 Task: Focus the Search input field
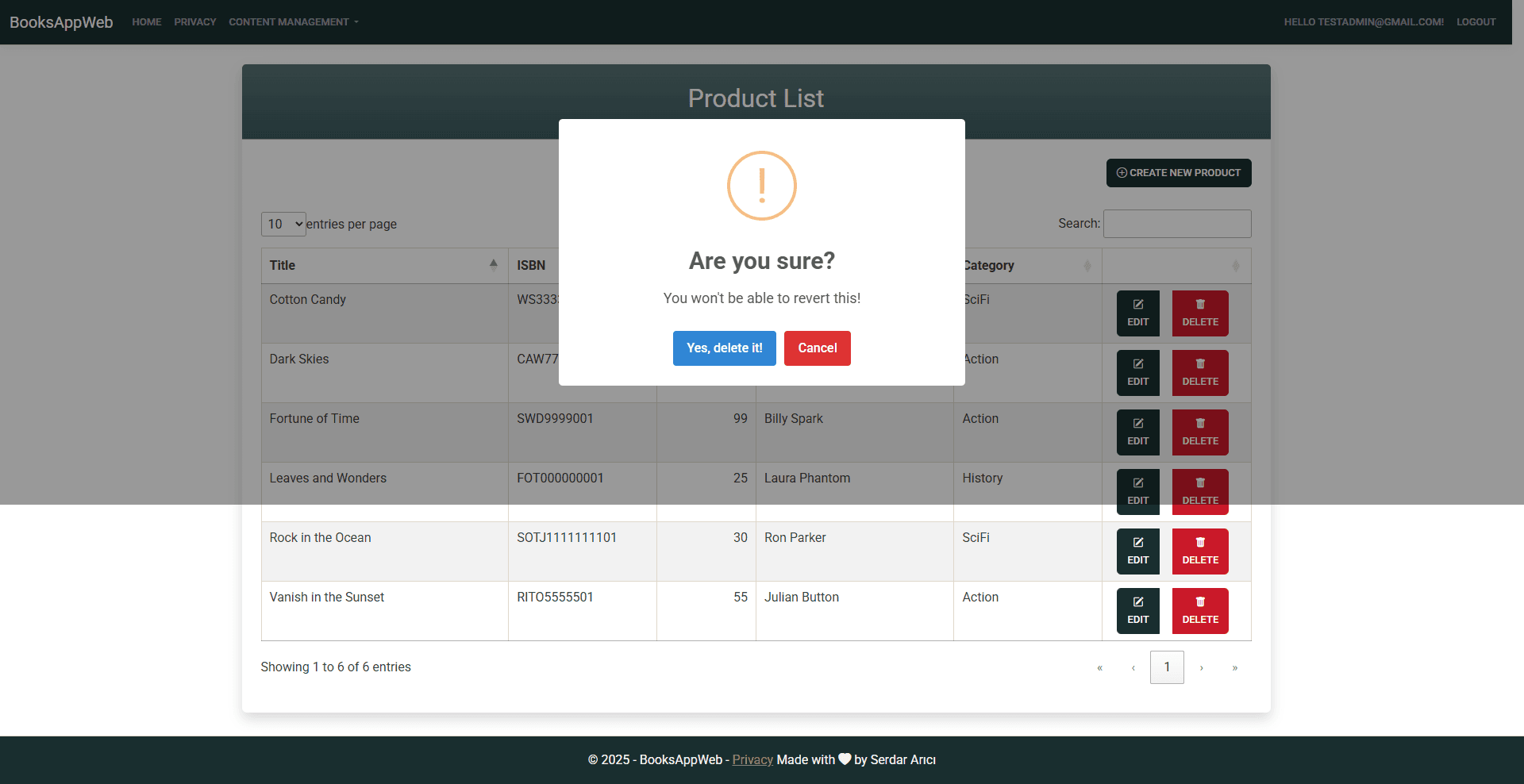[1176, 224]
